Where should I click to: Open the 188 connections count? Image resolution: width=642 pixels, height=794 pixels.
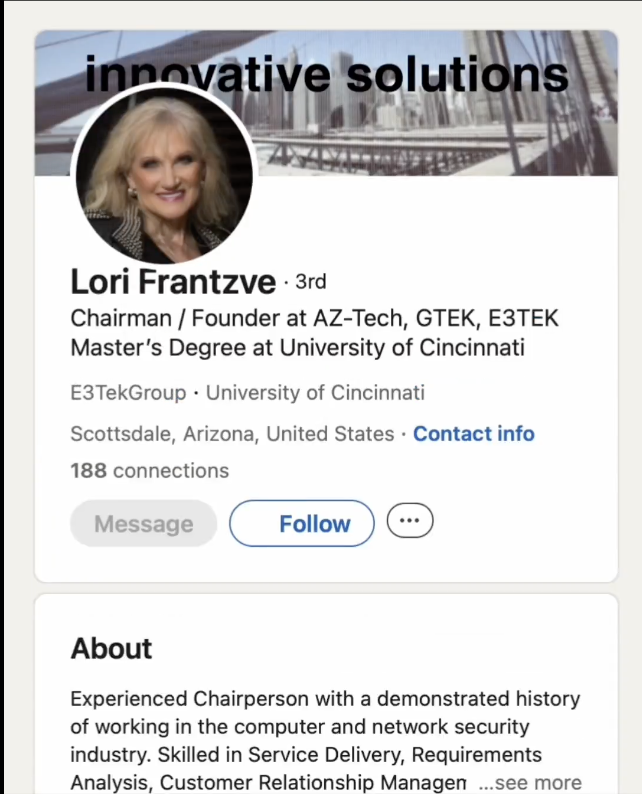click(149, 470)
